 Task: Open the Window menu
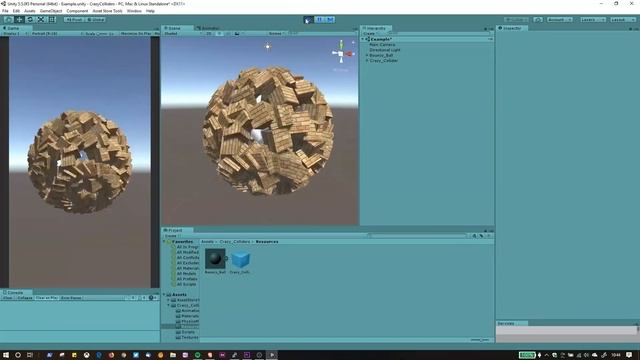[134, 11]
